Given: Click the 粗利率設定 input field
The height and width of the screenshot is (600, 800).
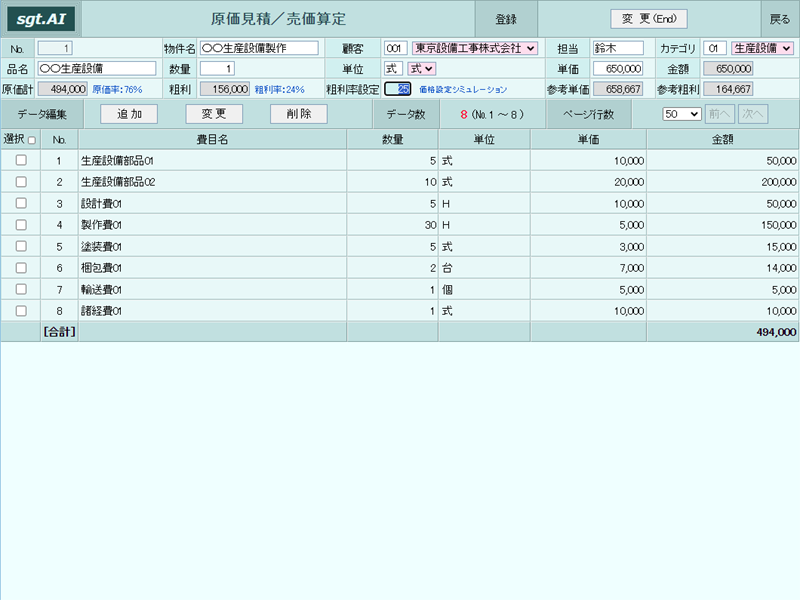Looking at the screenshot, I should [397, 89].
